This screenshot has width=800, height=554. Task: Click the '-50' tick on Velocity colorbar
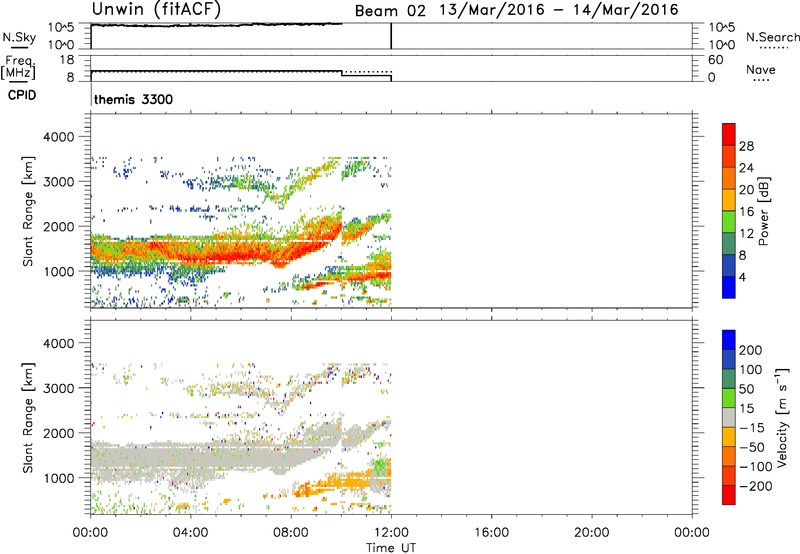tap(752, 447)
